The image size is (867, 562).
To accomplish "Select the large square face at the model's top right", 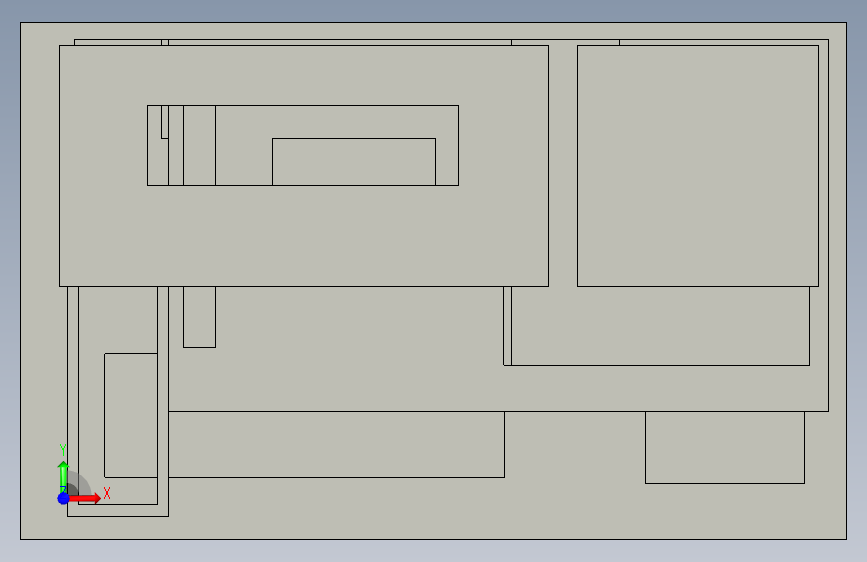I will (698, 166).
